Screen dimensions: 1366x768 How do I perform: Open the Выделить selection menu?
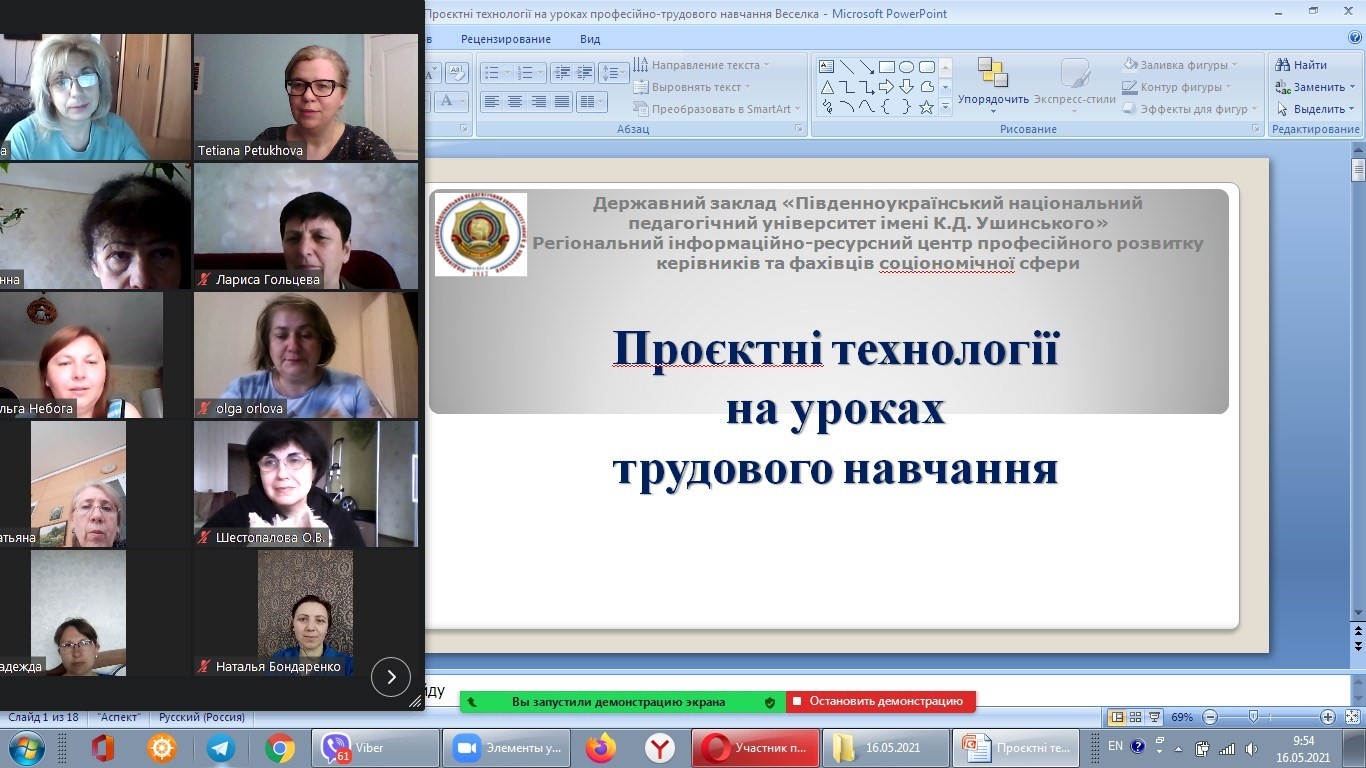1316,109
